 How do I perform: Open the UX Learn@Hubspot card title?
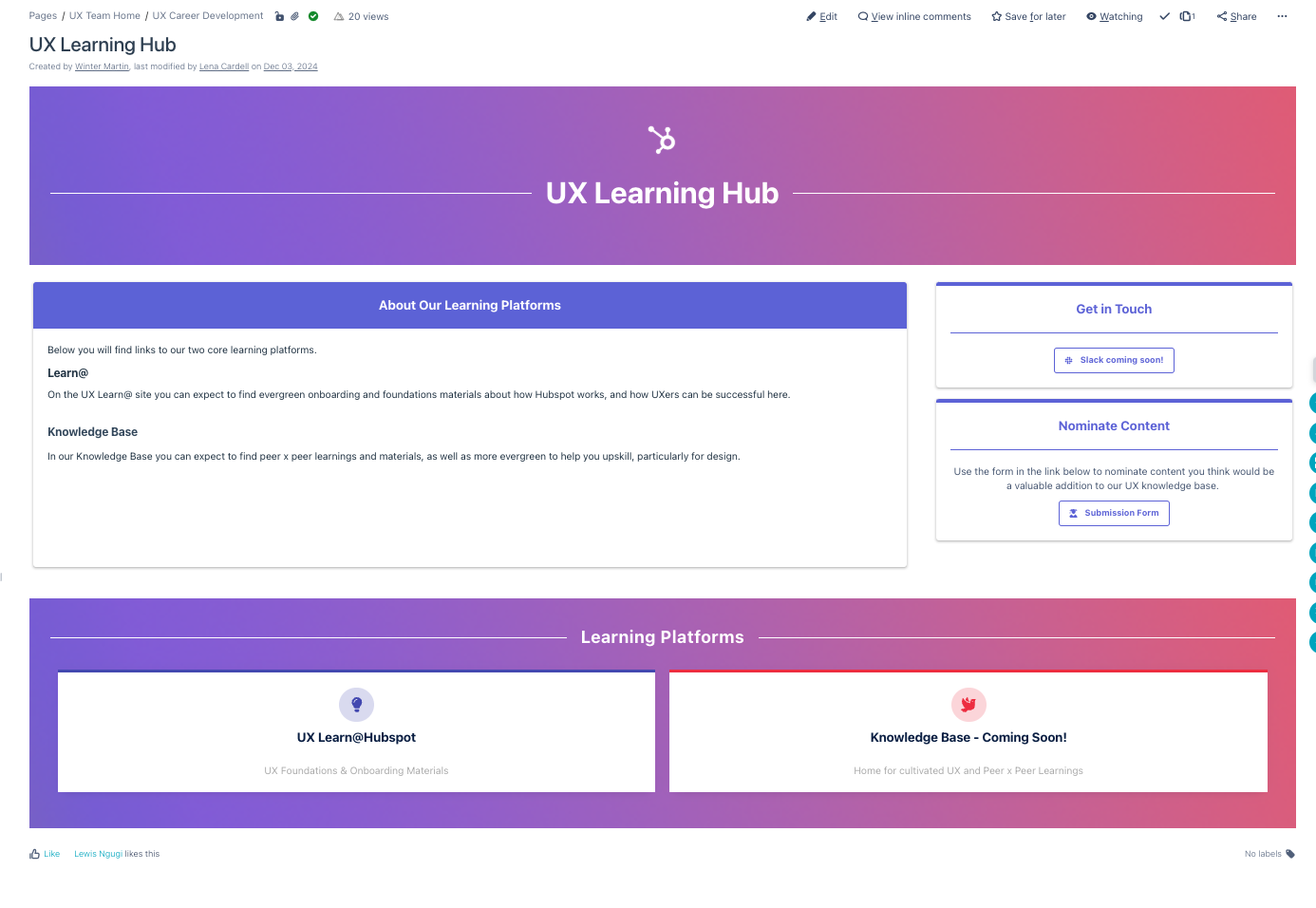[356, 737]
